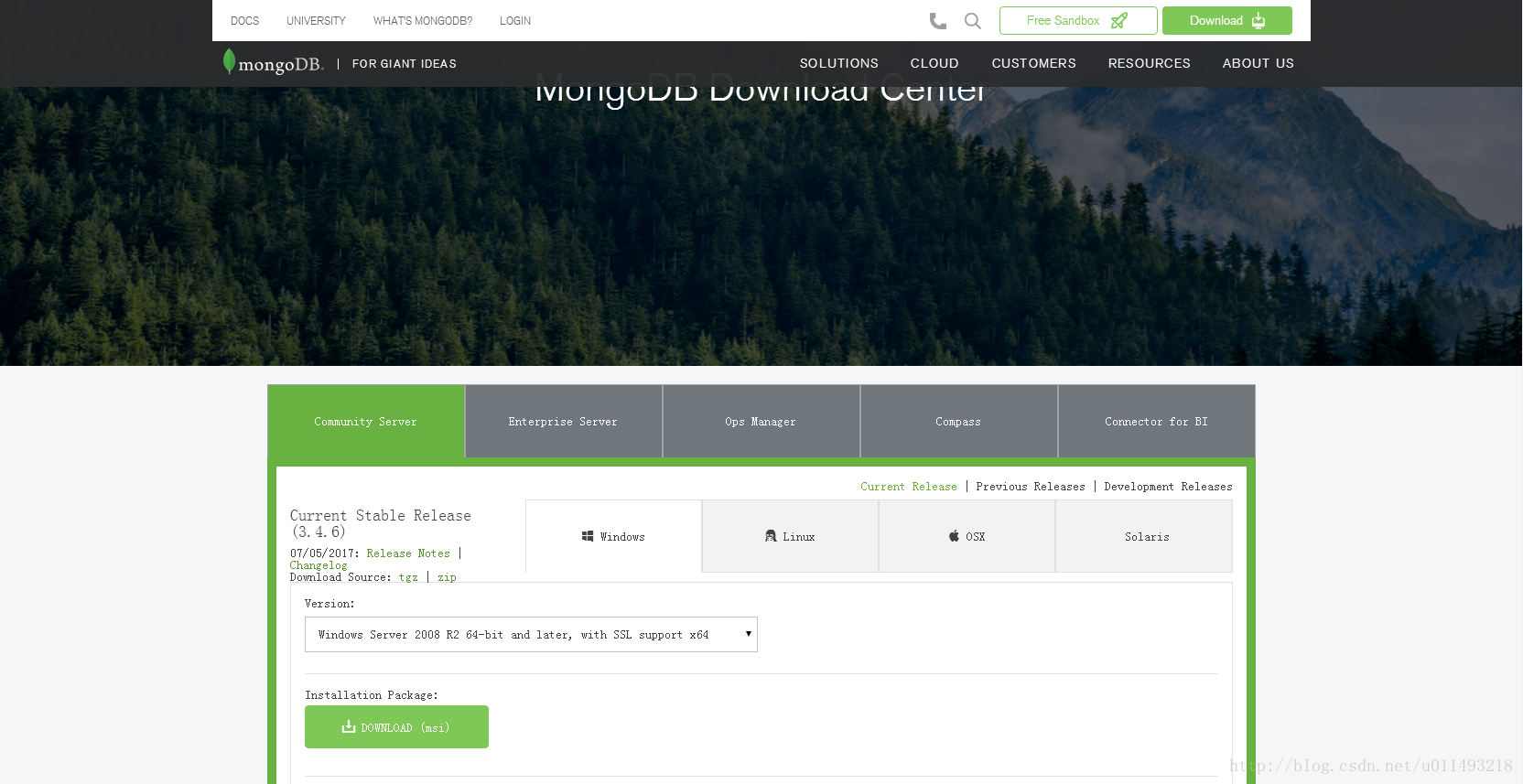
Task: Open the CUSTOMERS navigation menu
Action: point(1033,63)
